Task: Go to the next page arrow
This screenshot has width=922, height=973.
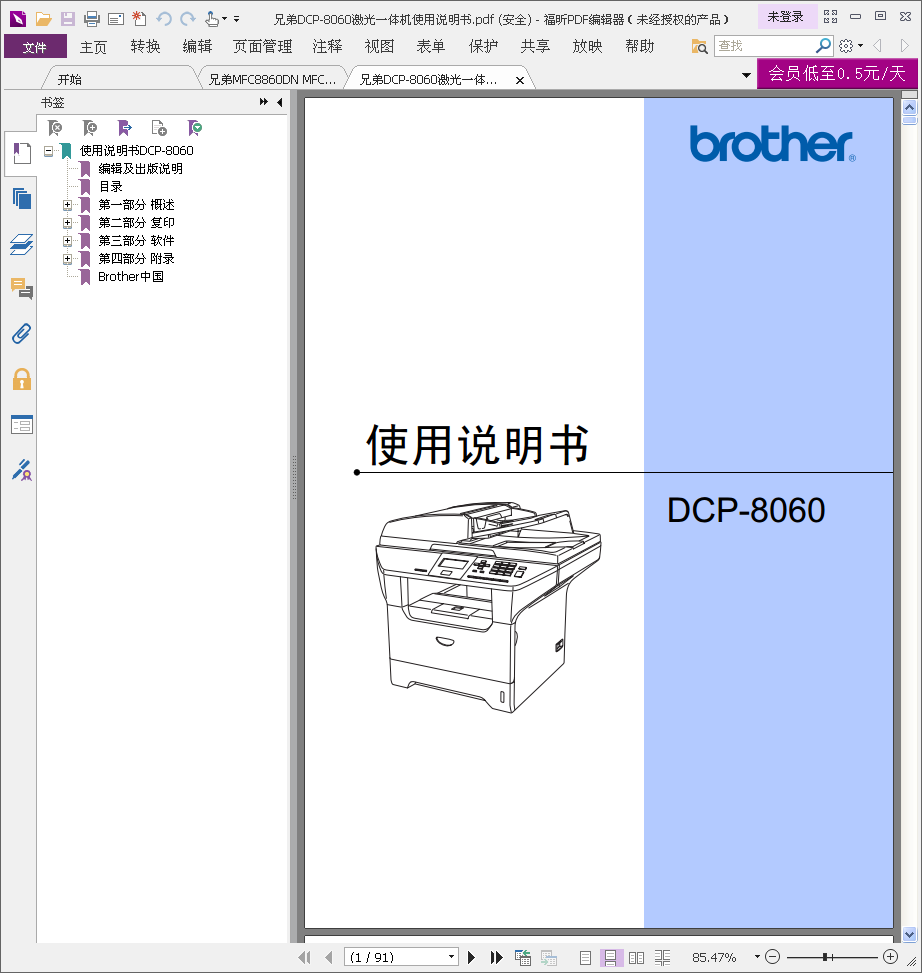Action: point(472,957)
